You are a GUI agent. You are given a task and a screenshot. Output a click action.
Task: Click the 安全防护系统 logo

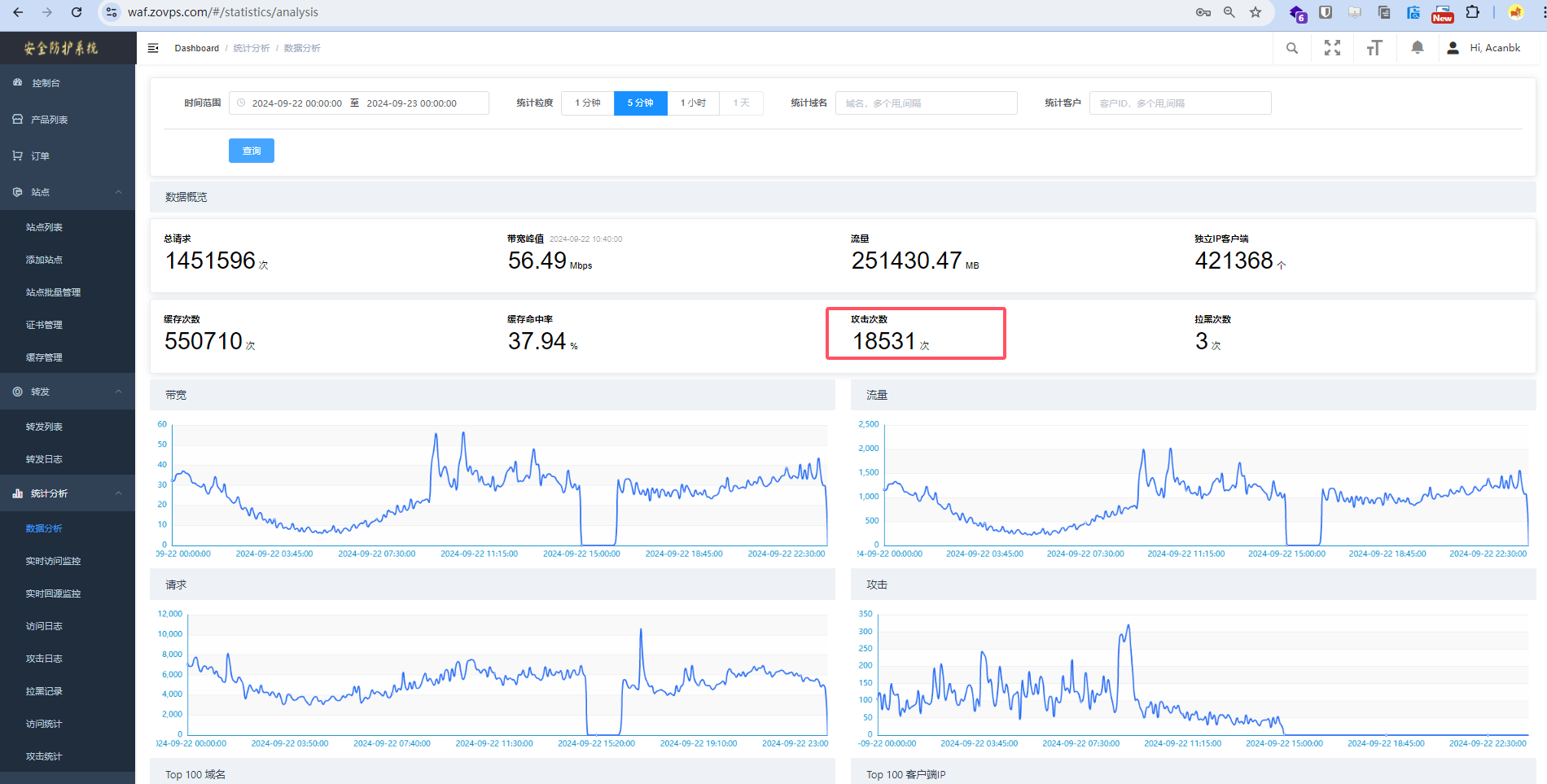coord(61,48)
